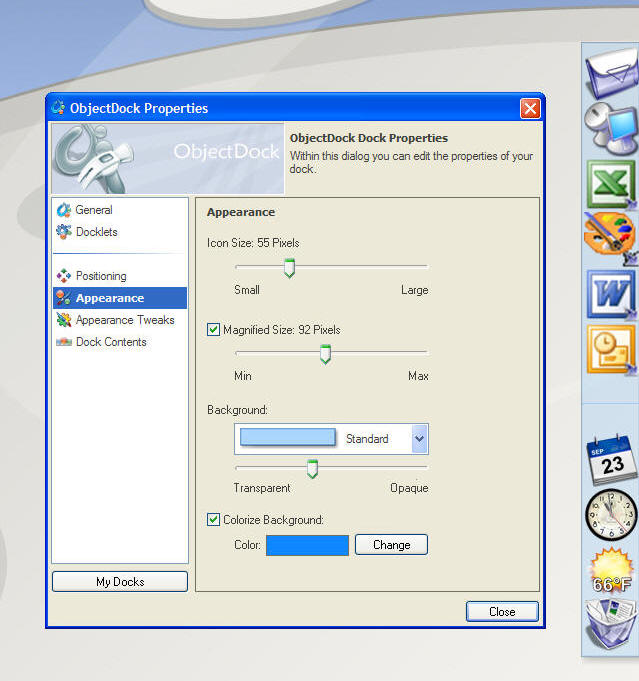The width and height of the screenshot is (639, 681).
Task: Click the 'Small' end label of icon size
Action: tap(247, 290)
